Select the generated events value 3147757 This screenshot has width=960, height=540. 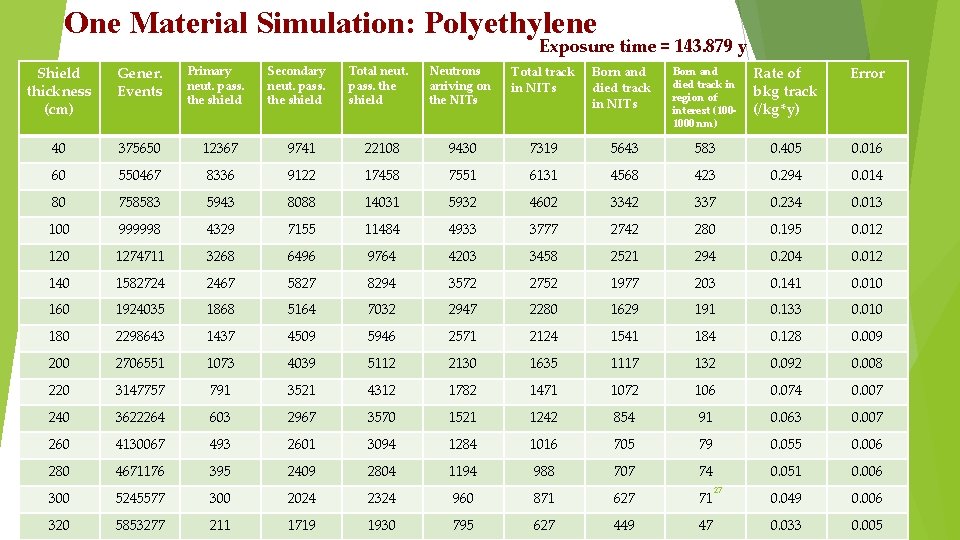click(140, 390)
